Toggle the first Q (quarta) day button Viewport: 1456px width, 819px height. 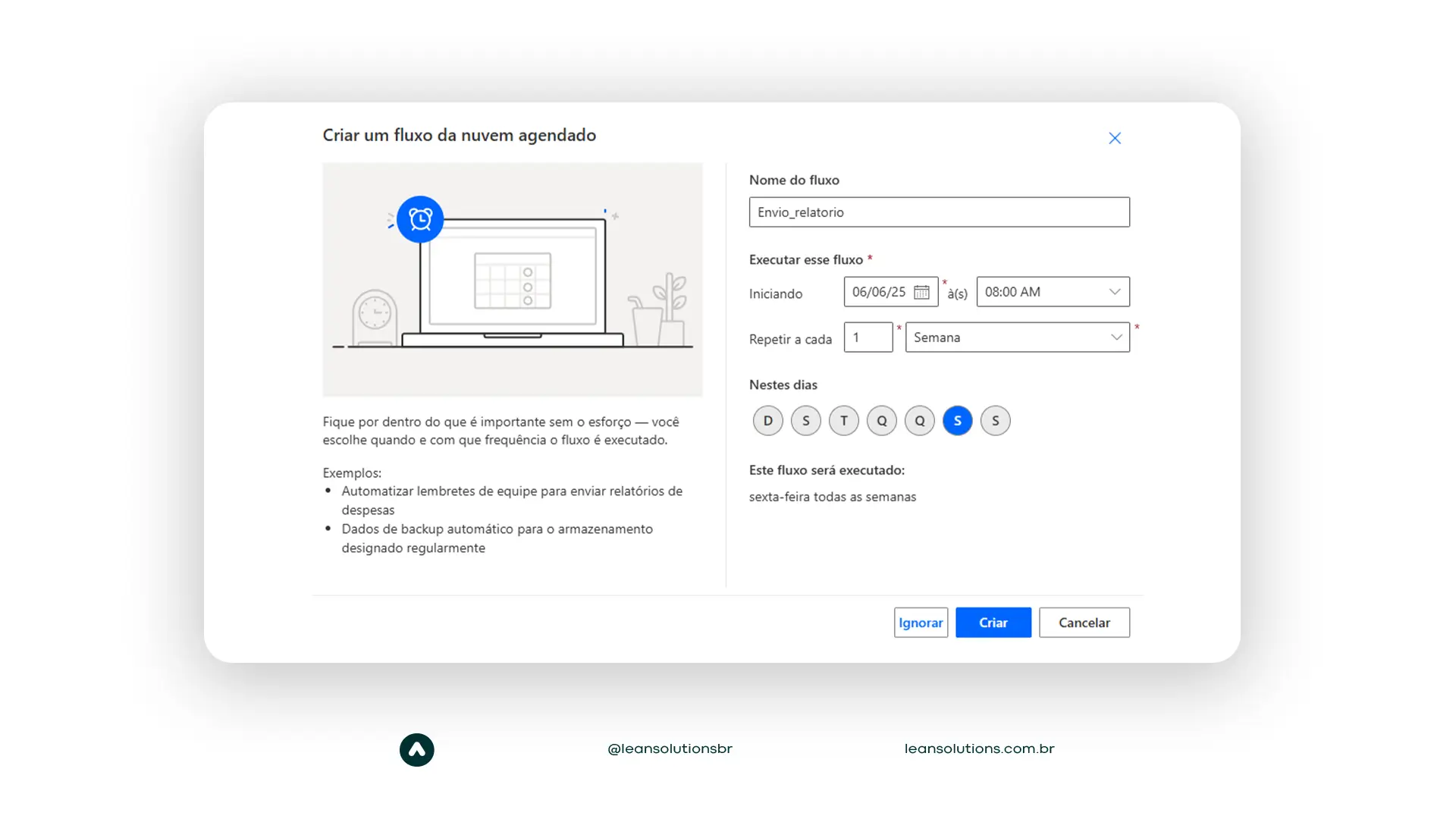[881, 420]
